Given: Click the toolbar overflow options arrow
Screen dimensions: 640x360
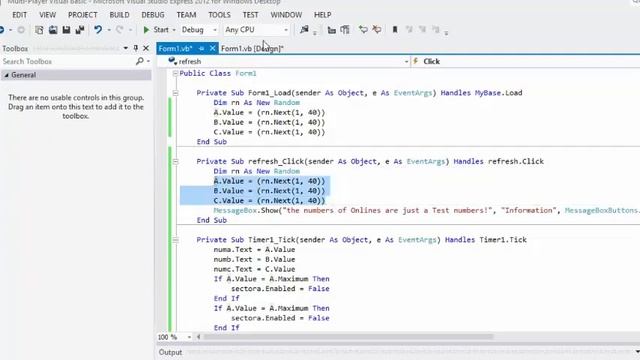Looking at the screenshot, I should (447, 33).
